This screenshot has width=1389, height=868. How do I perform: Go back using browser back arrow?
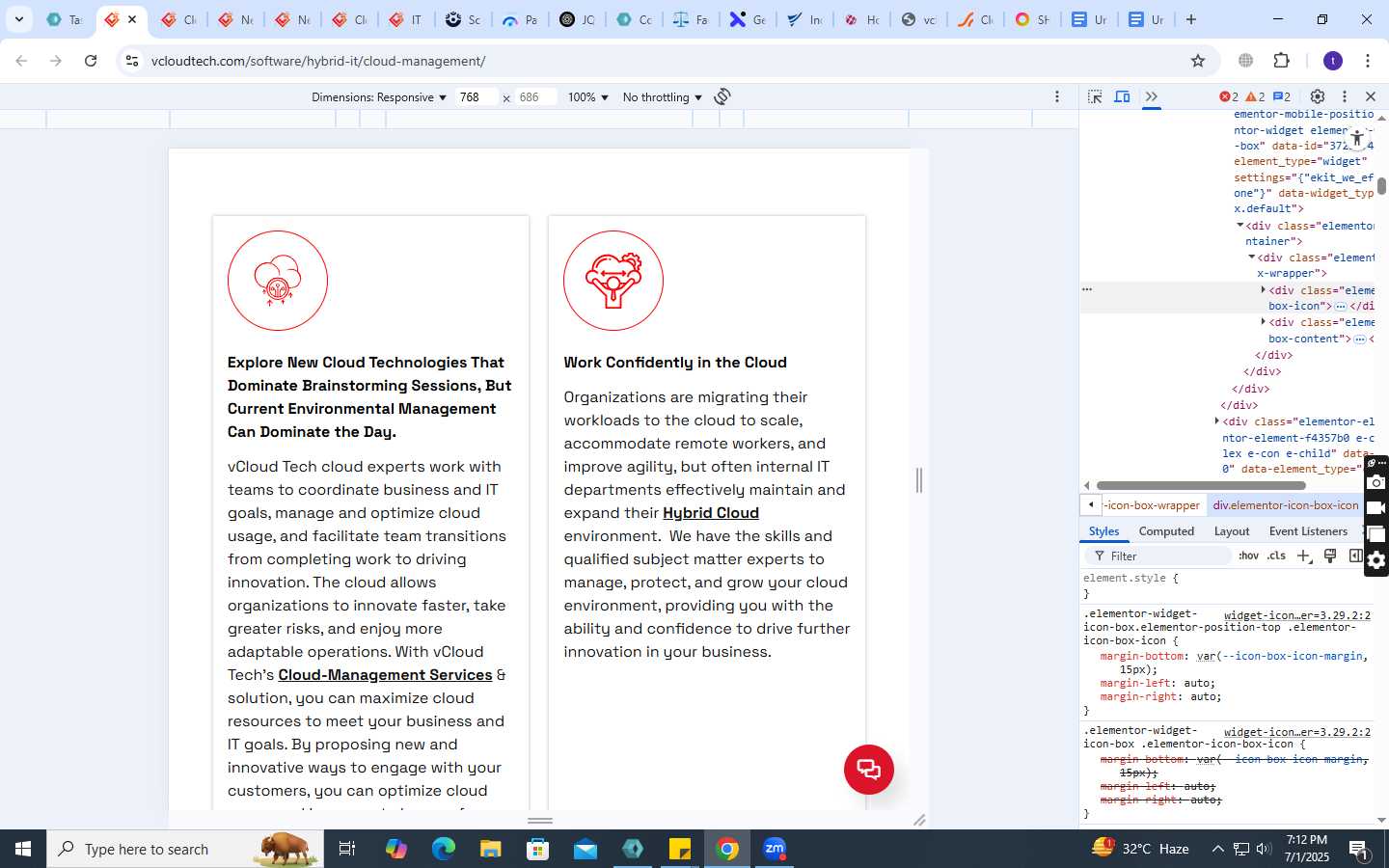(21, 61)
